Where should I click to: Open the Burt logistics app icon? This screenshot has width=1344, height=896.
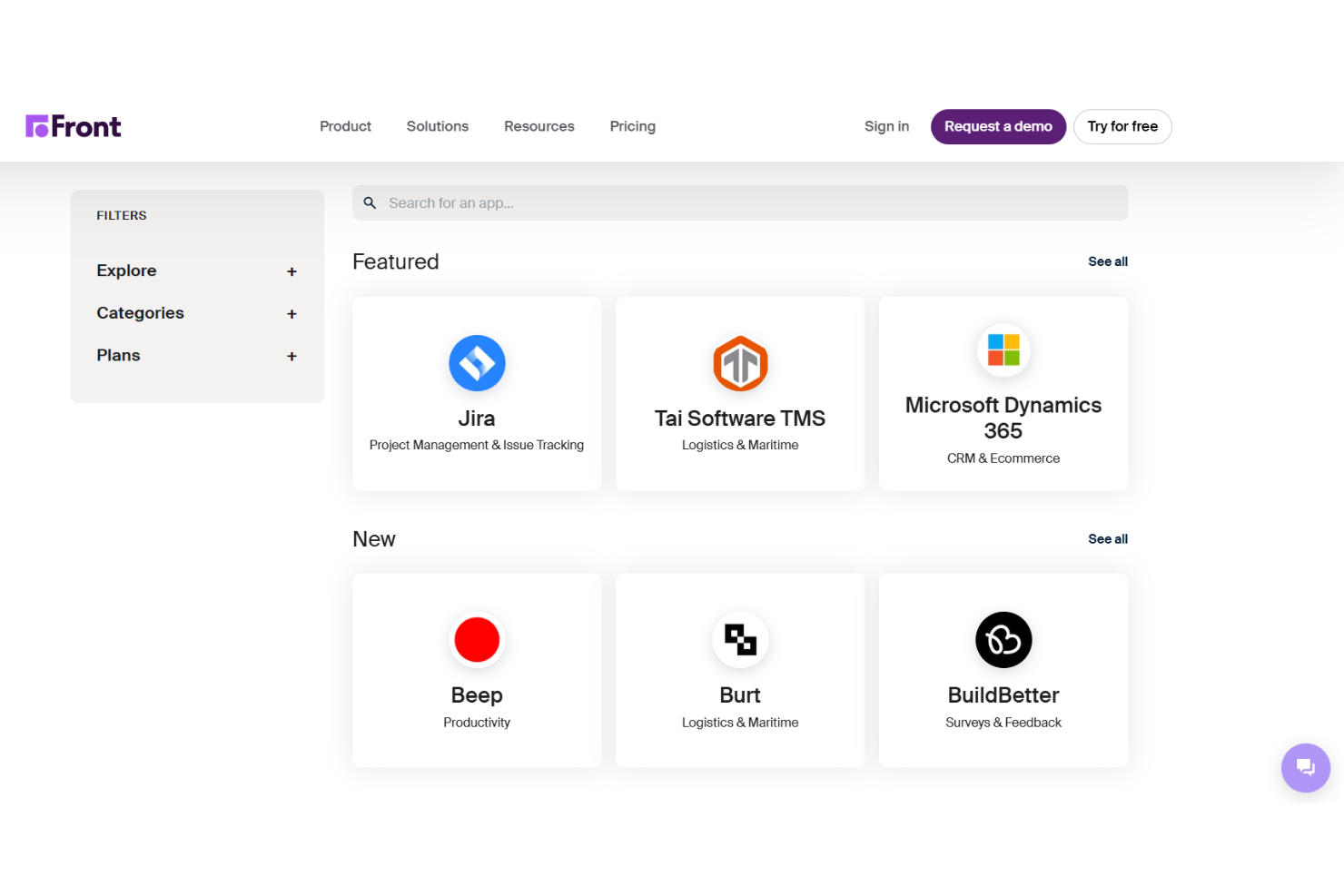(740, 639)
